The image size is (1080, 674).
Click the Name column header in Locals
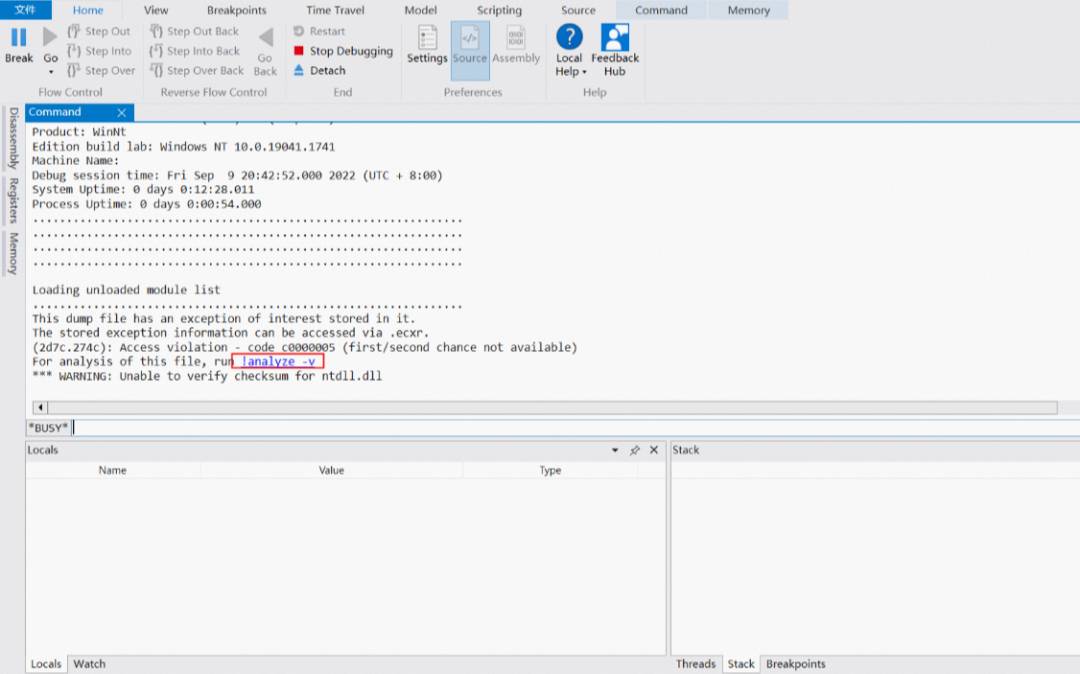pos(112,470)
